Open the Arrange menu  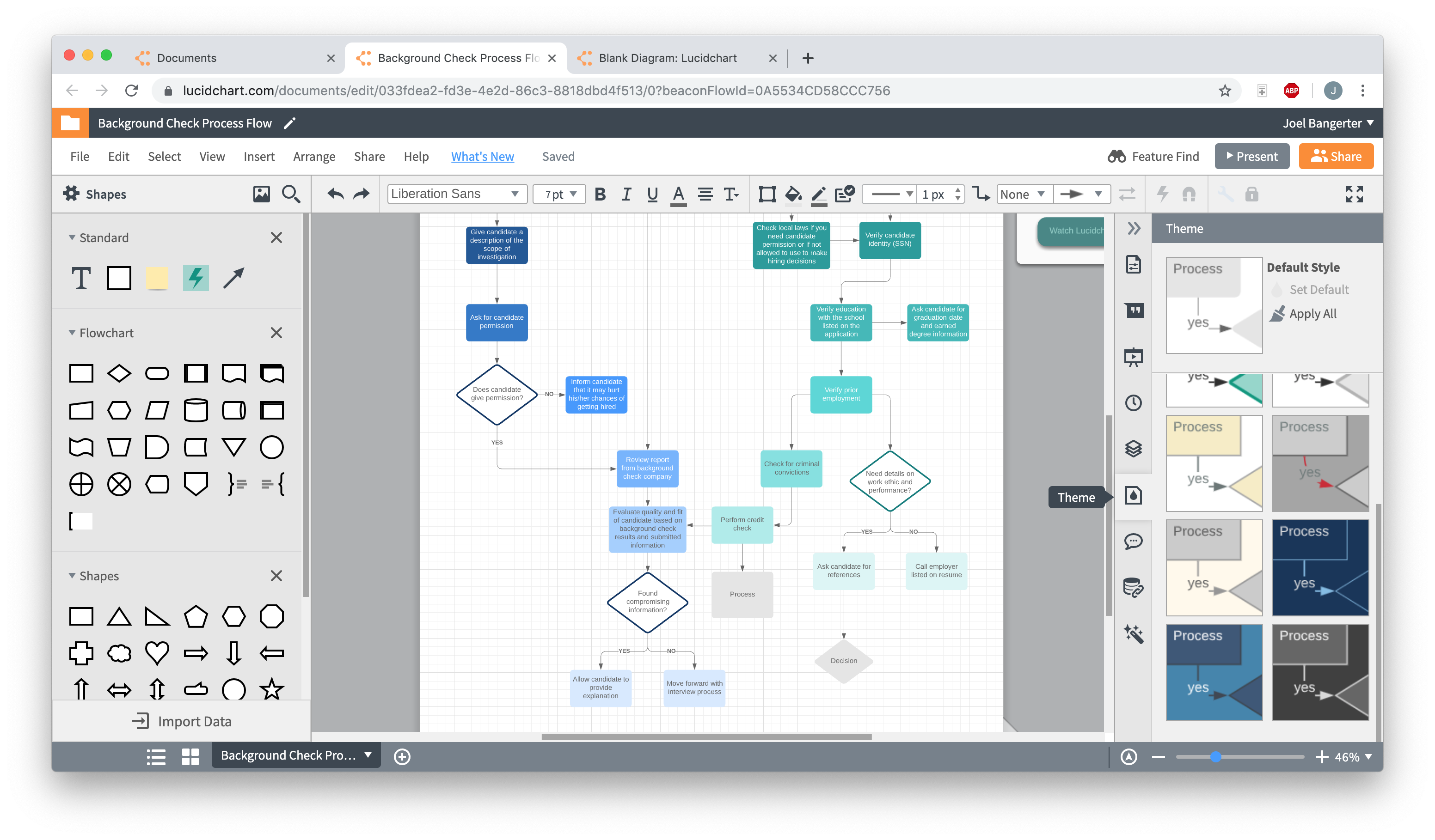[x=314, y=157]
